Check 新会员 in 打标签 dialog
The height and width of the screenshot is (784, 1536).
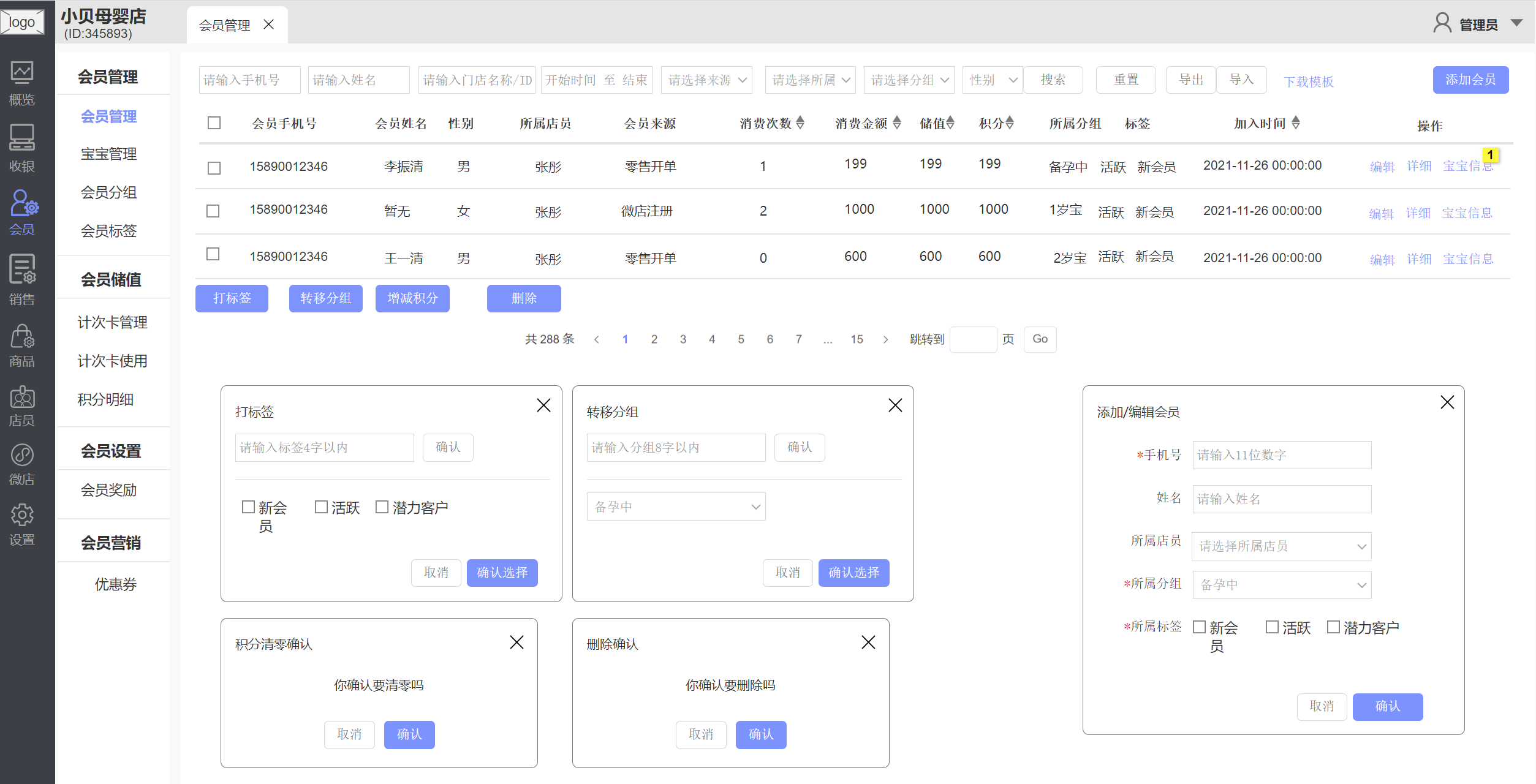tap(248, 507)
